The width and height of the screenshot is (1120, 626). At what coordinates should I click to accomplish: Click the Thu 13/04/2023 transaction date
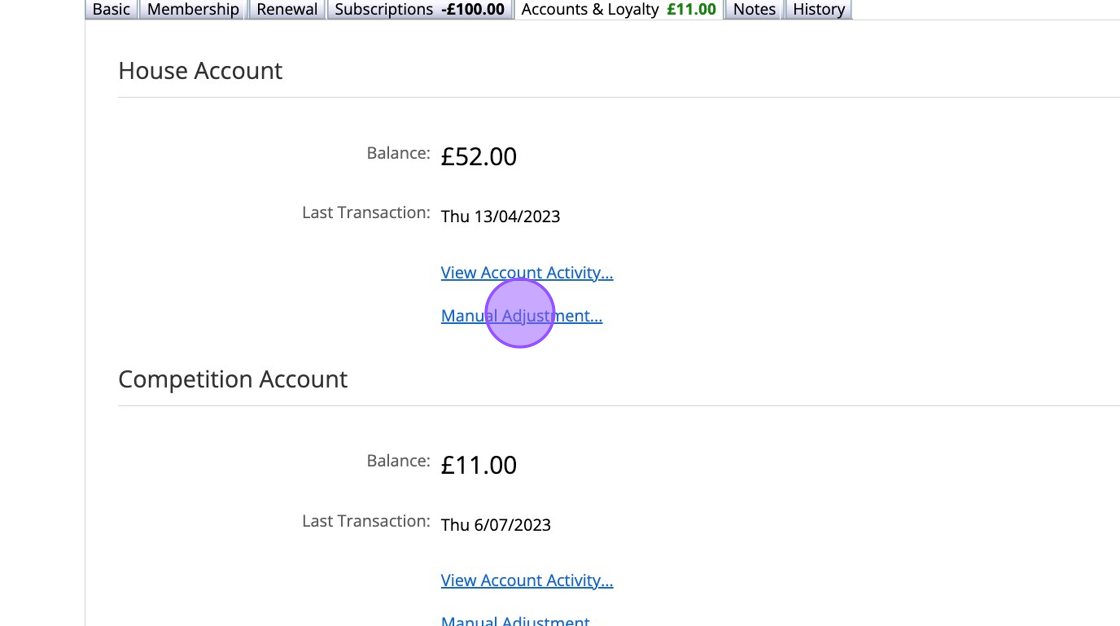500,216
